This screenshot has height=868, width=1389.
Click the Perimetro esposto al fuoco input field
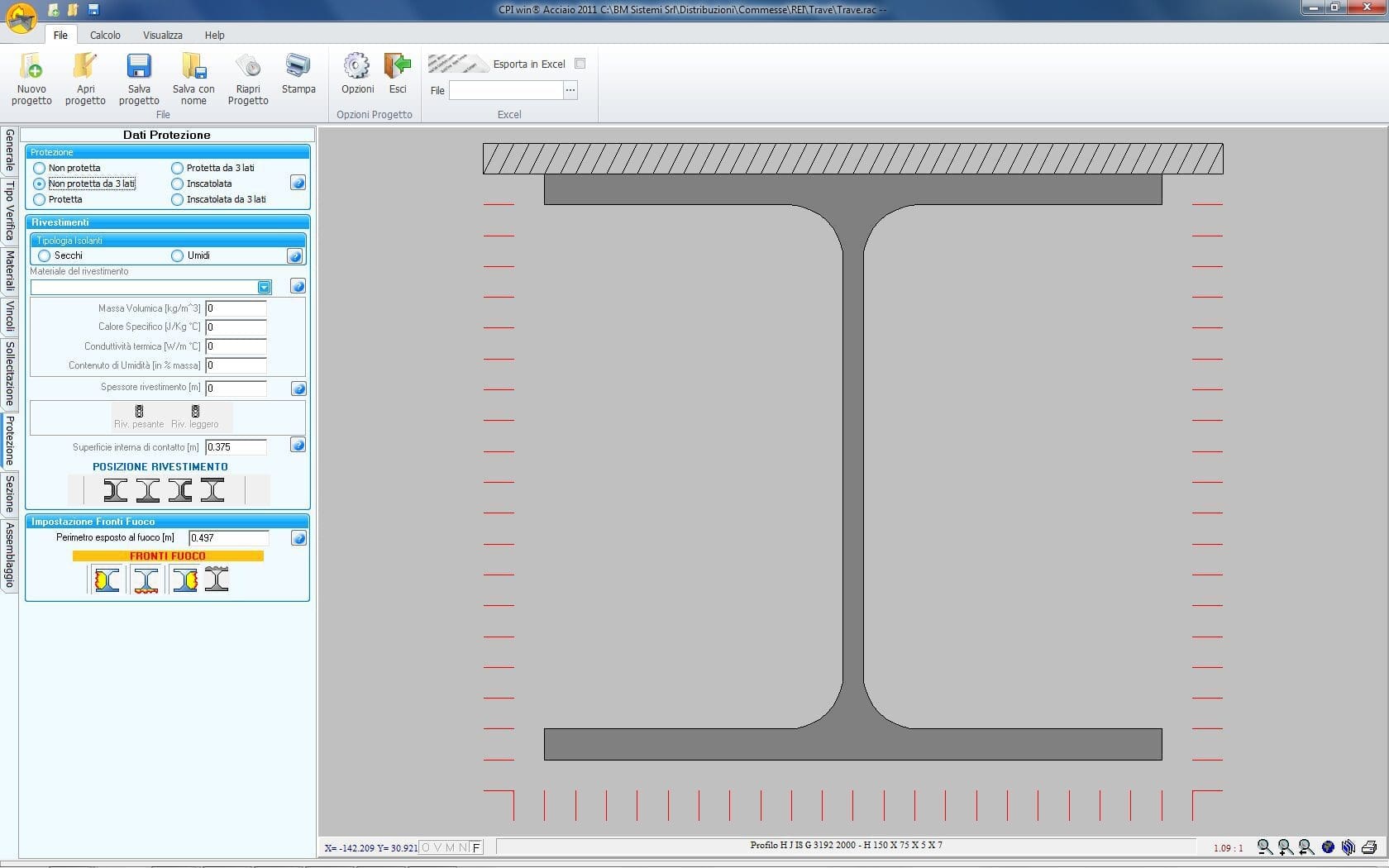[228, 538]
